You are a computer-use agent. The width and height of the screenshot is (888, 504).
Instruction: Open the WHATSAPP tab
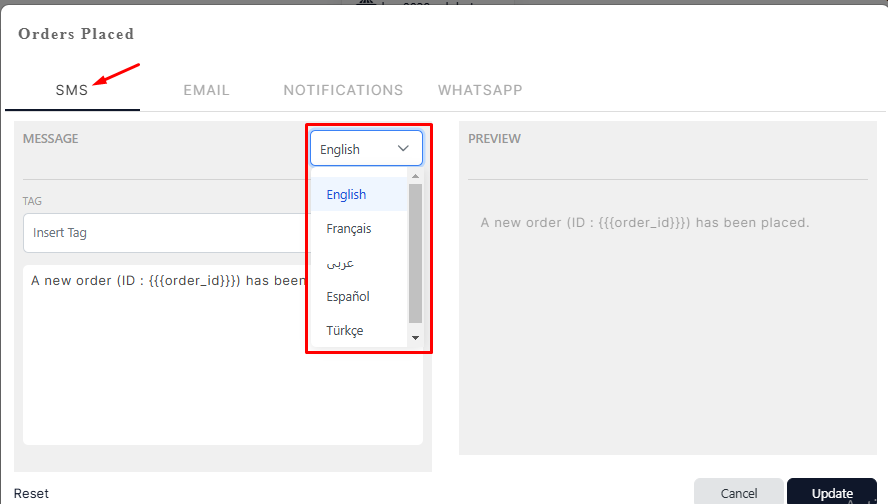click(480, 90)
